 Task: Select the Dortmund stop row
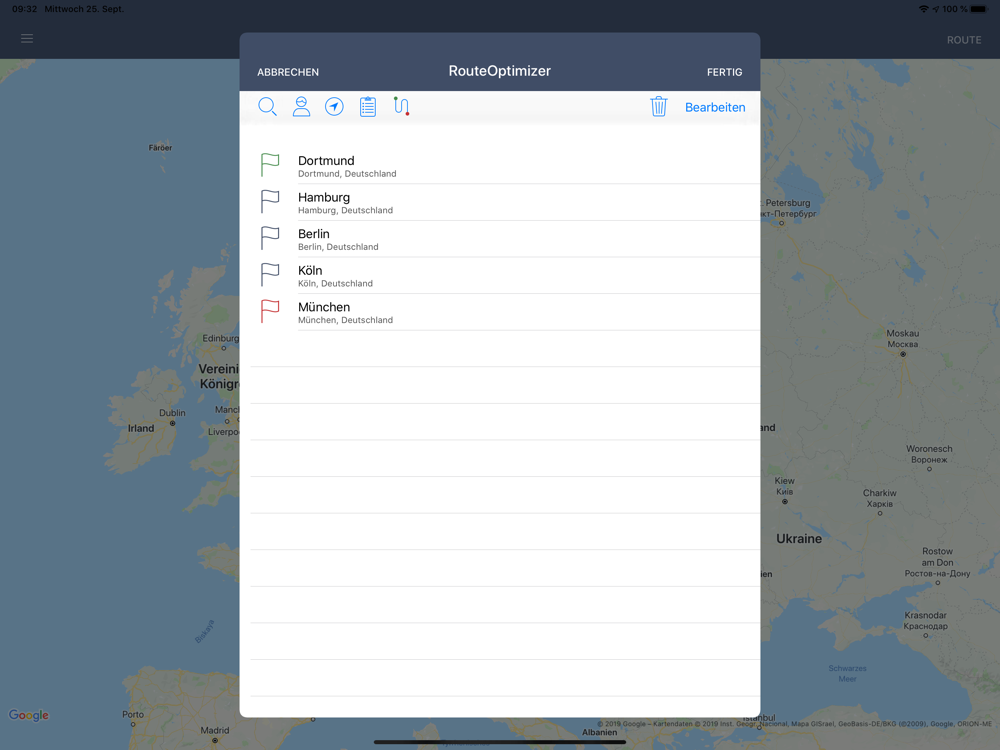[x=500, y=166]
